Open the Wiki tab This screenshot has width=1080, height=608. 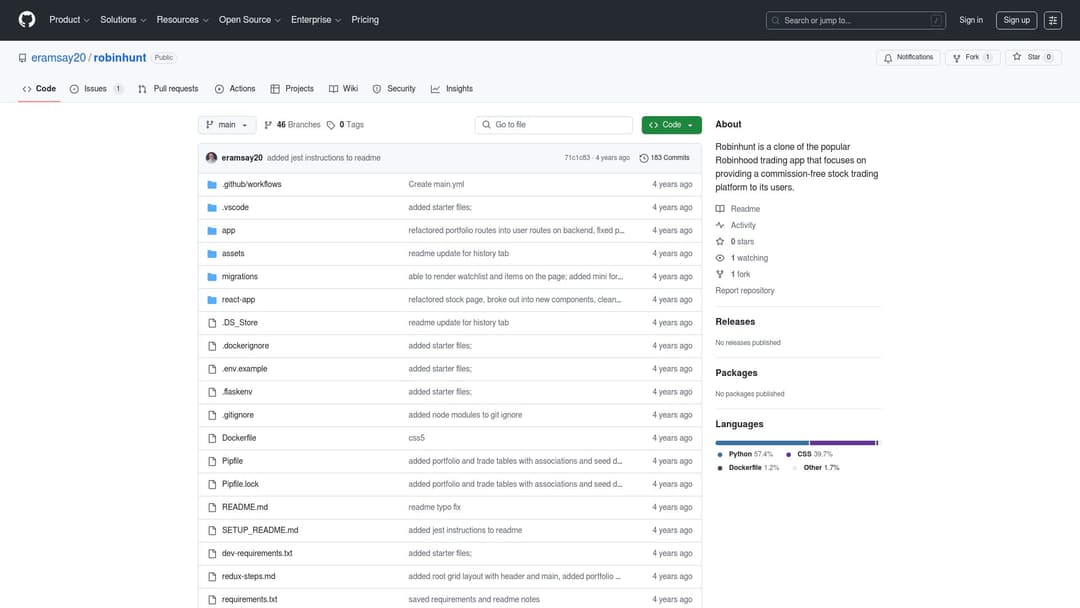(343, 89)
